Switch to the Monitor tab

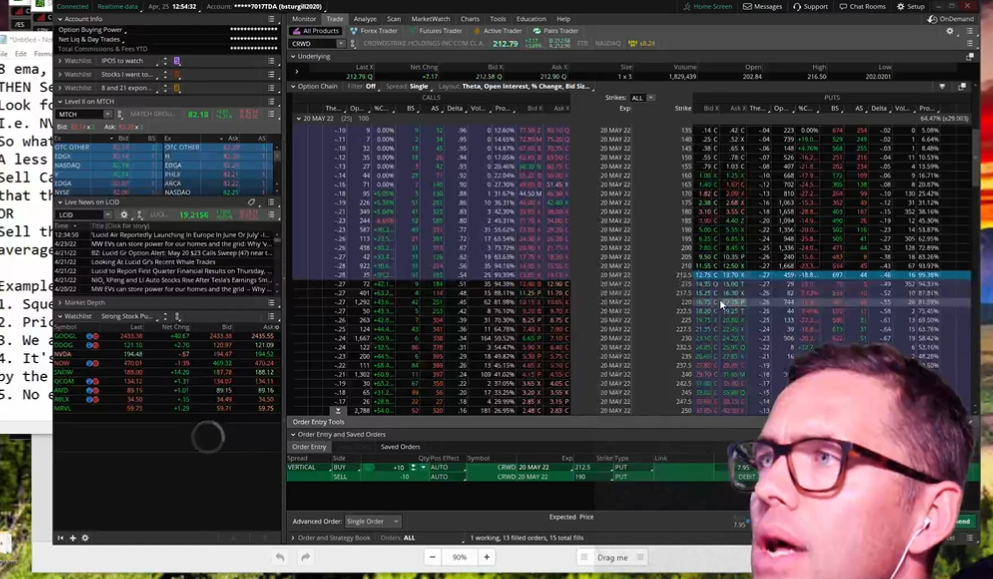coord(304,19)
